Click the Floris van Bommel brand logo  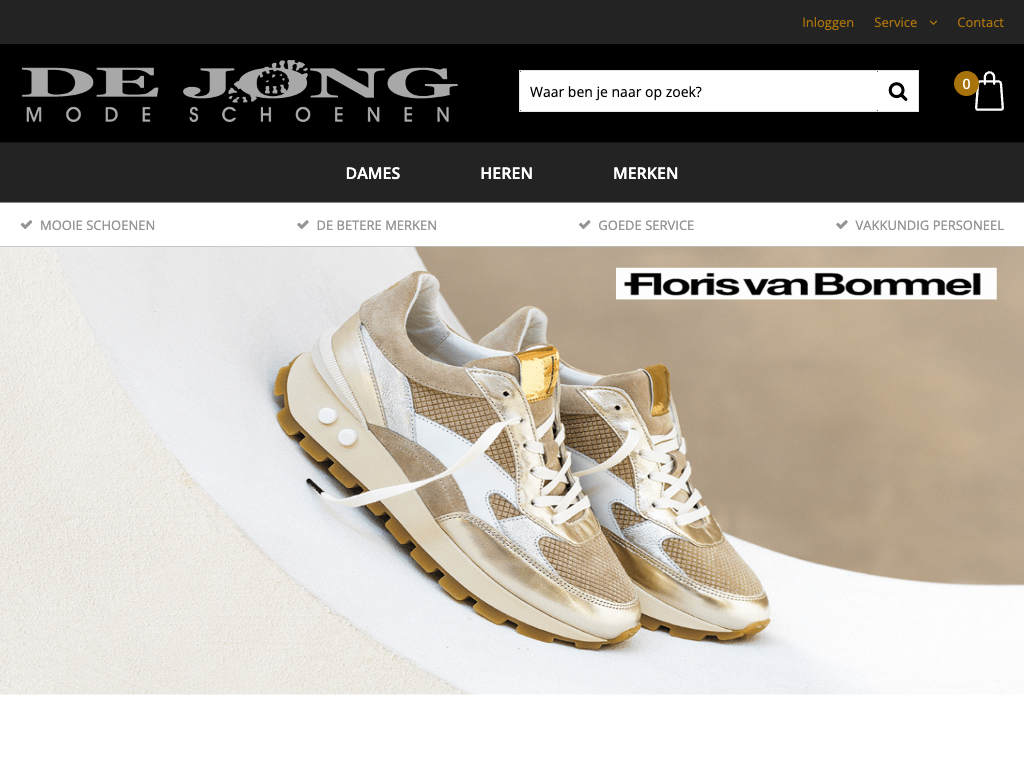(x=806, y=283)
